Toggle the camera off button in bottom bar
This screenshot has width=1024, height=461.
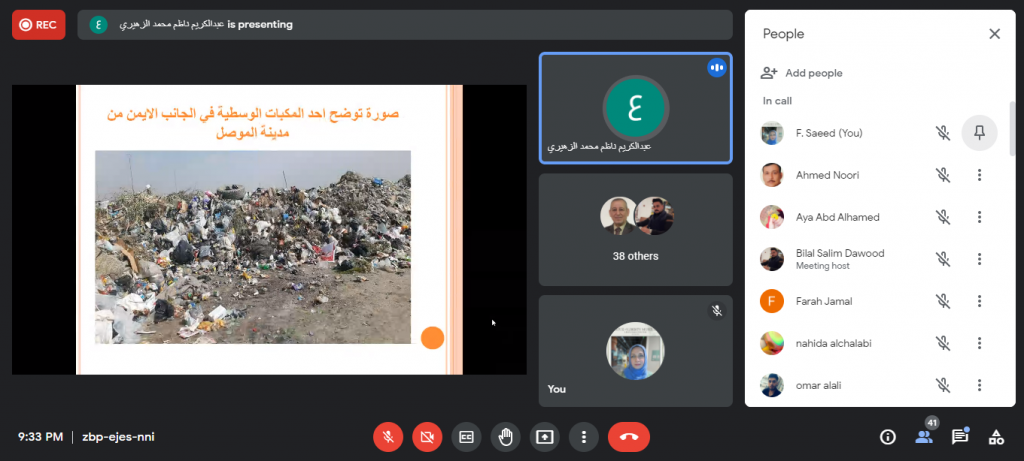click(x=427, y=437)
